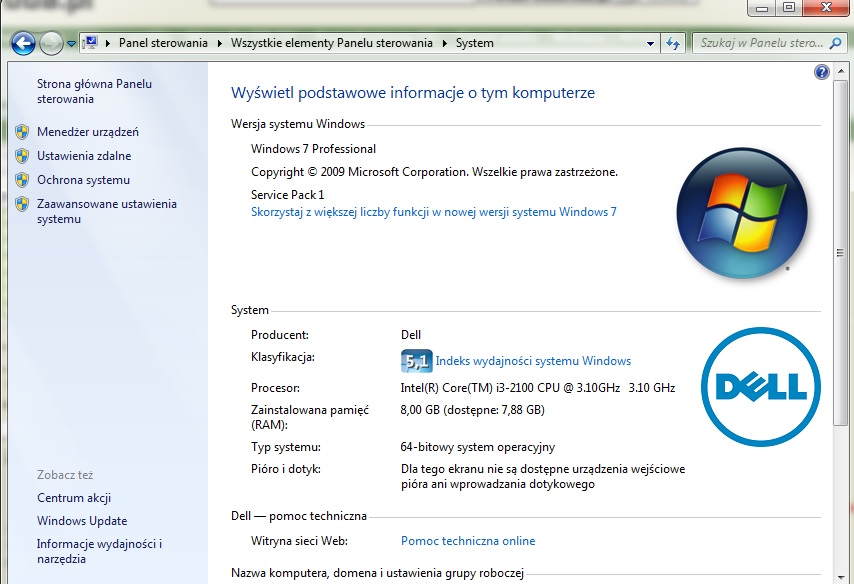Screen dimensions: 854x584
Task: Follow the Skorzystaj z większej liczby funkcji link
Action: click(434, 212)
